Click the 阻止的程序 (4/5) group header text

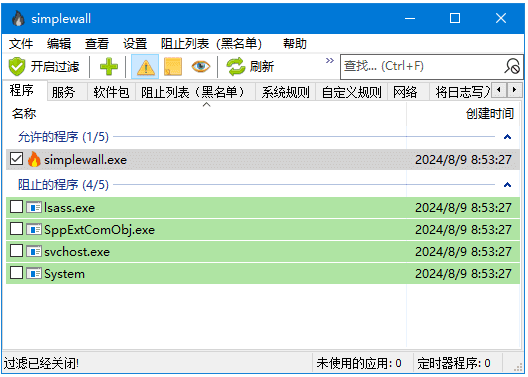coord(63,185)
